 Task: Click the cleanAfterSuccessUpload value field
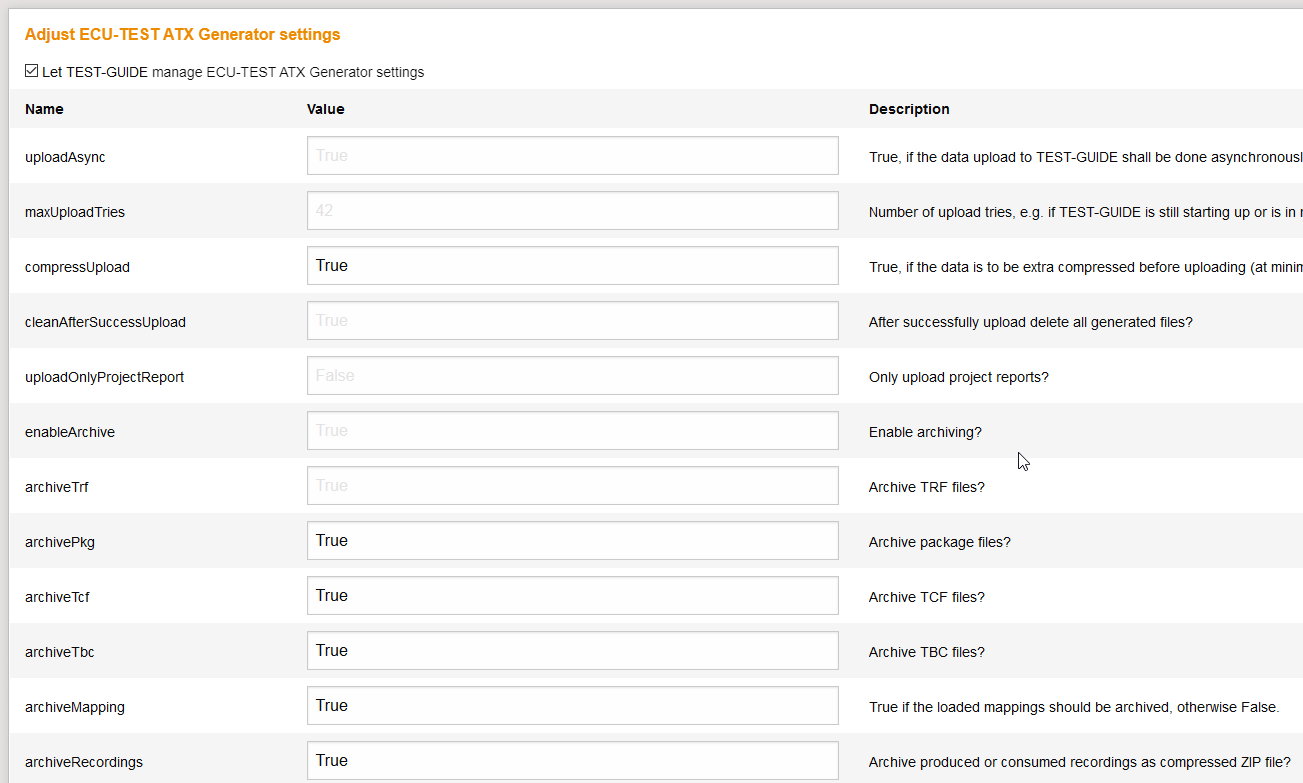pyautogui.click(x=572, y=321)
